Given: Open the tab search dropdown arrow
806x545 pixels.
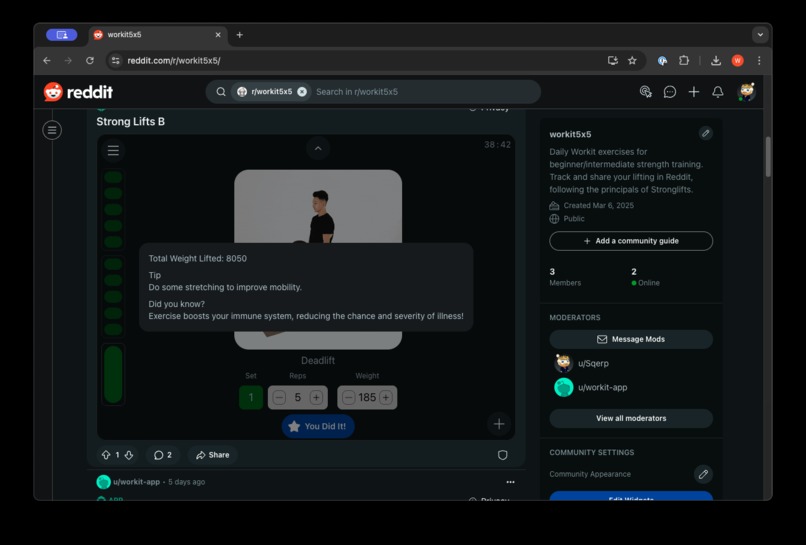Looking at the screenshot, I should pos(760,35).
